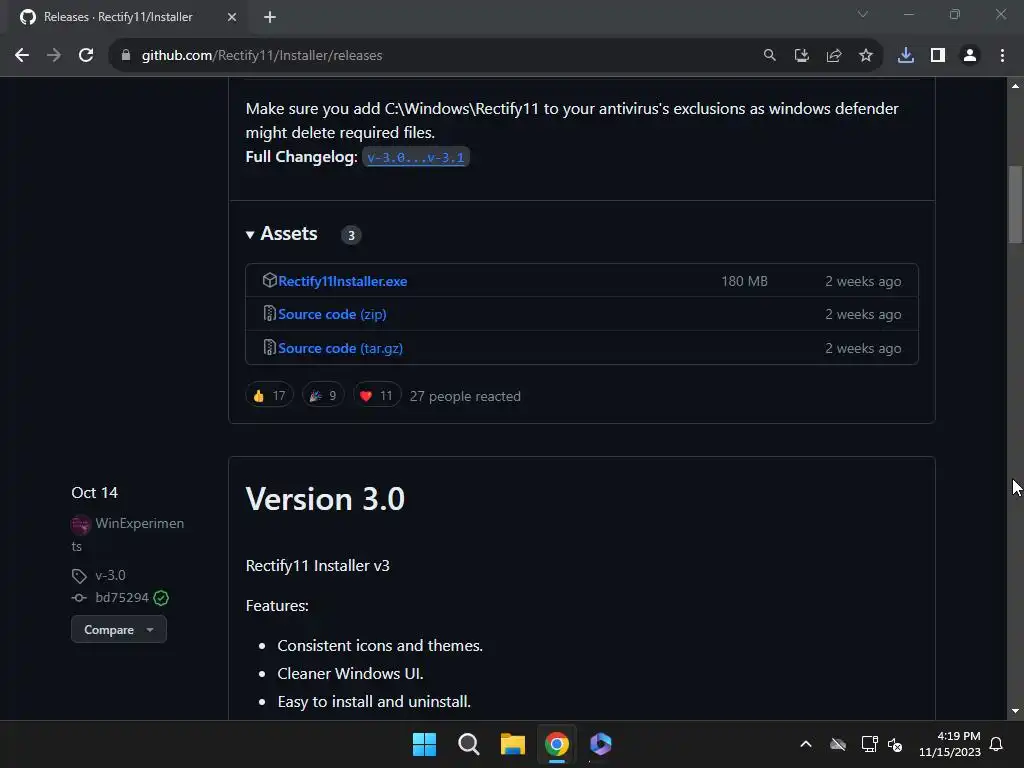The image size is (1024, 768).
Task: Click the heart reaction with 11
Action: point(377,396)
